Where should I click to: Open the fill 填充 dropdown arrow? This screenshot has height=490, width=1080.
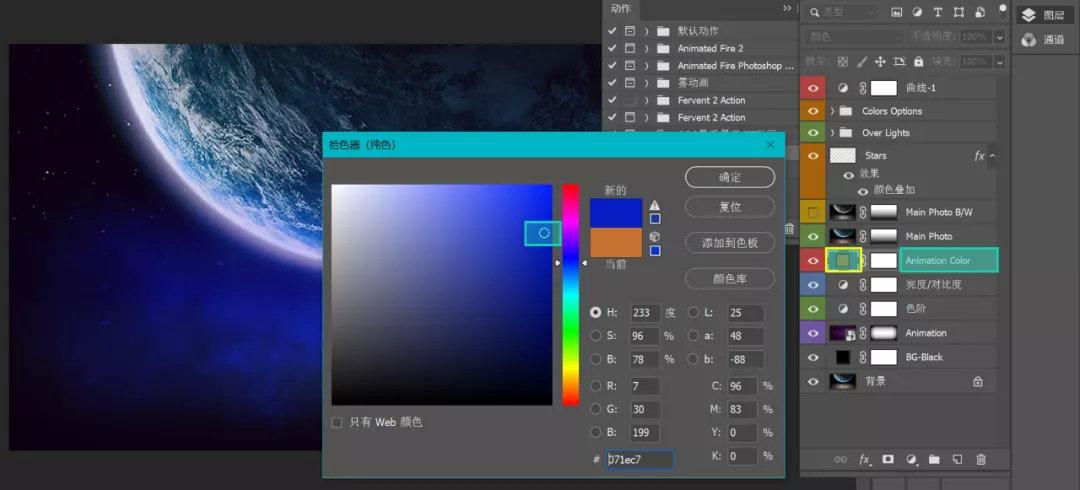coord(999,62)
